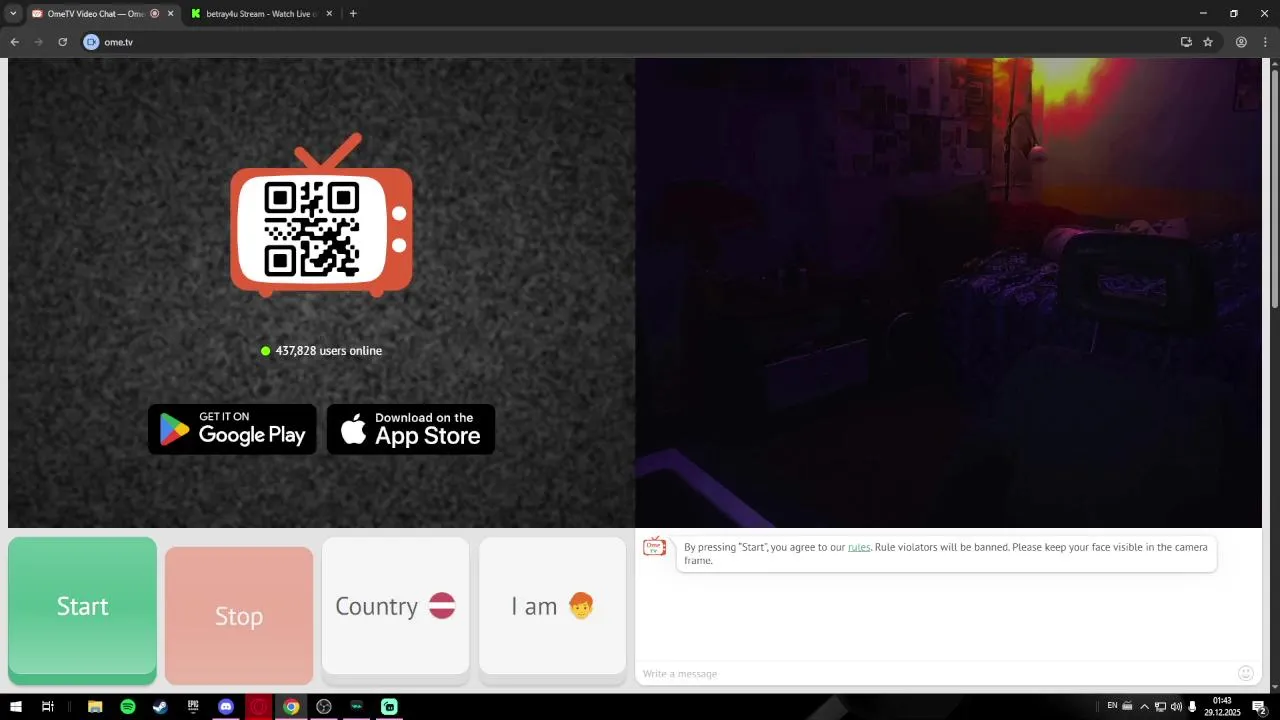This screenshot has width=1280, height=720.
Task: Click the touch keyboard tray icon
Action: [1127, 706]
